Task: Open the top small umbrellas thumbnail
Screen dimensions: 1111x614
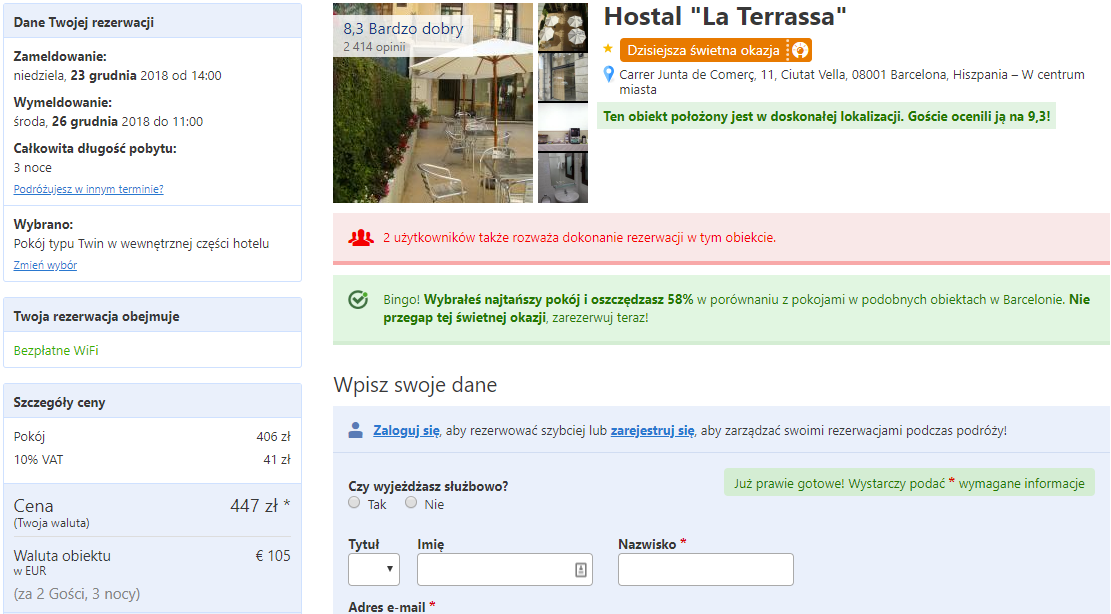Action: (x=563, y=27)
